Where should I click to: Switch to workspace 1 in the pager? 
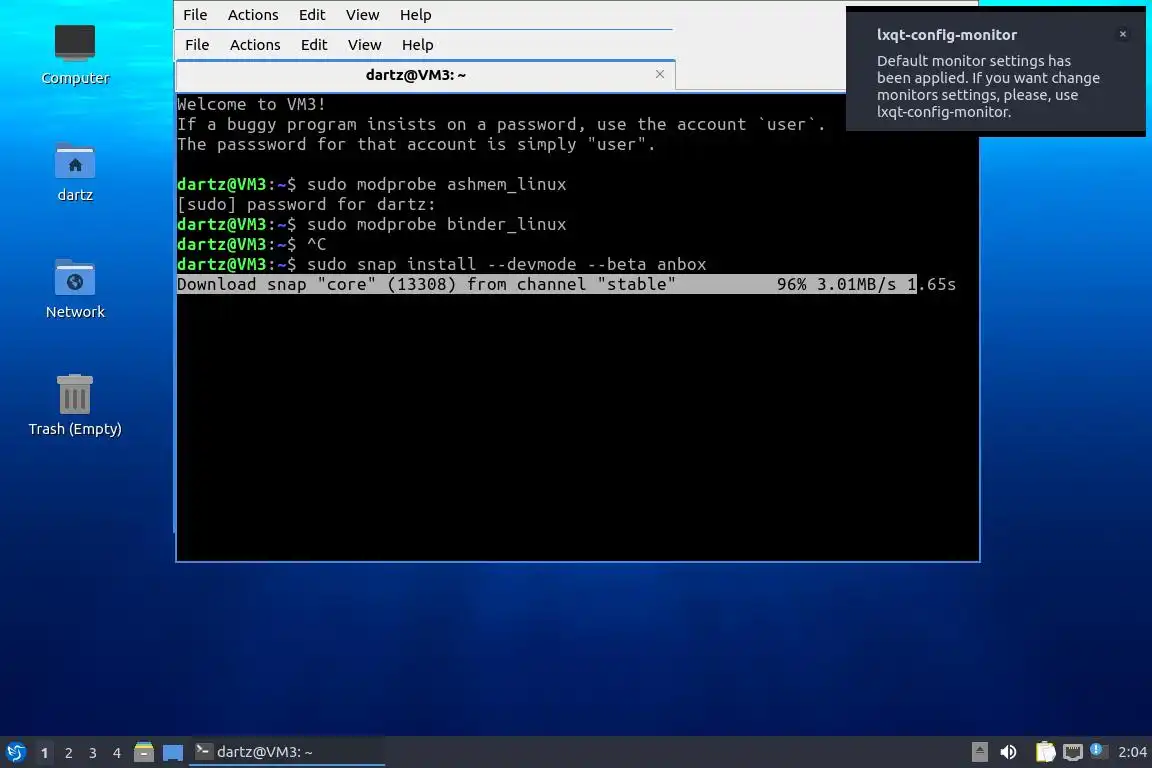tap(44, 753)
